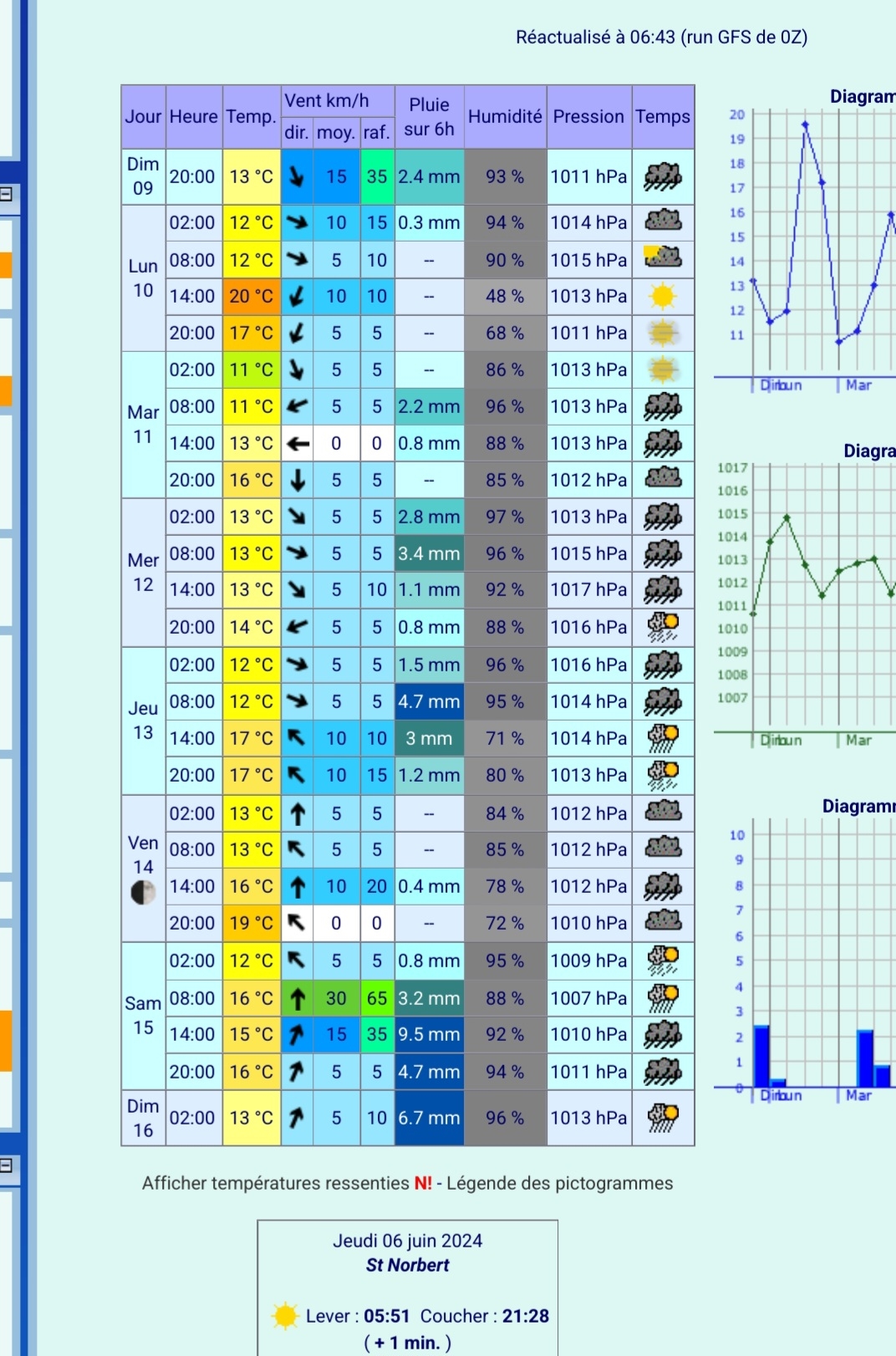Collapse the sidebar section beside the Dim 16 row
This screenshot has height=1356, width=896.
(x=6, y=1165)
